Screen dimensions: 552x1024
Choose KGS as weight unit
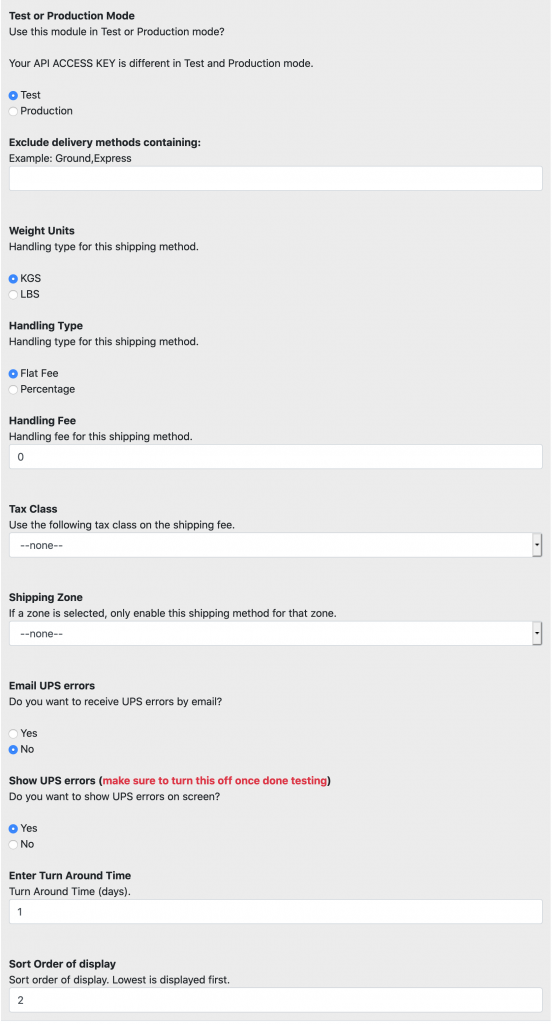click(x=13, y=279)
